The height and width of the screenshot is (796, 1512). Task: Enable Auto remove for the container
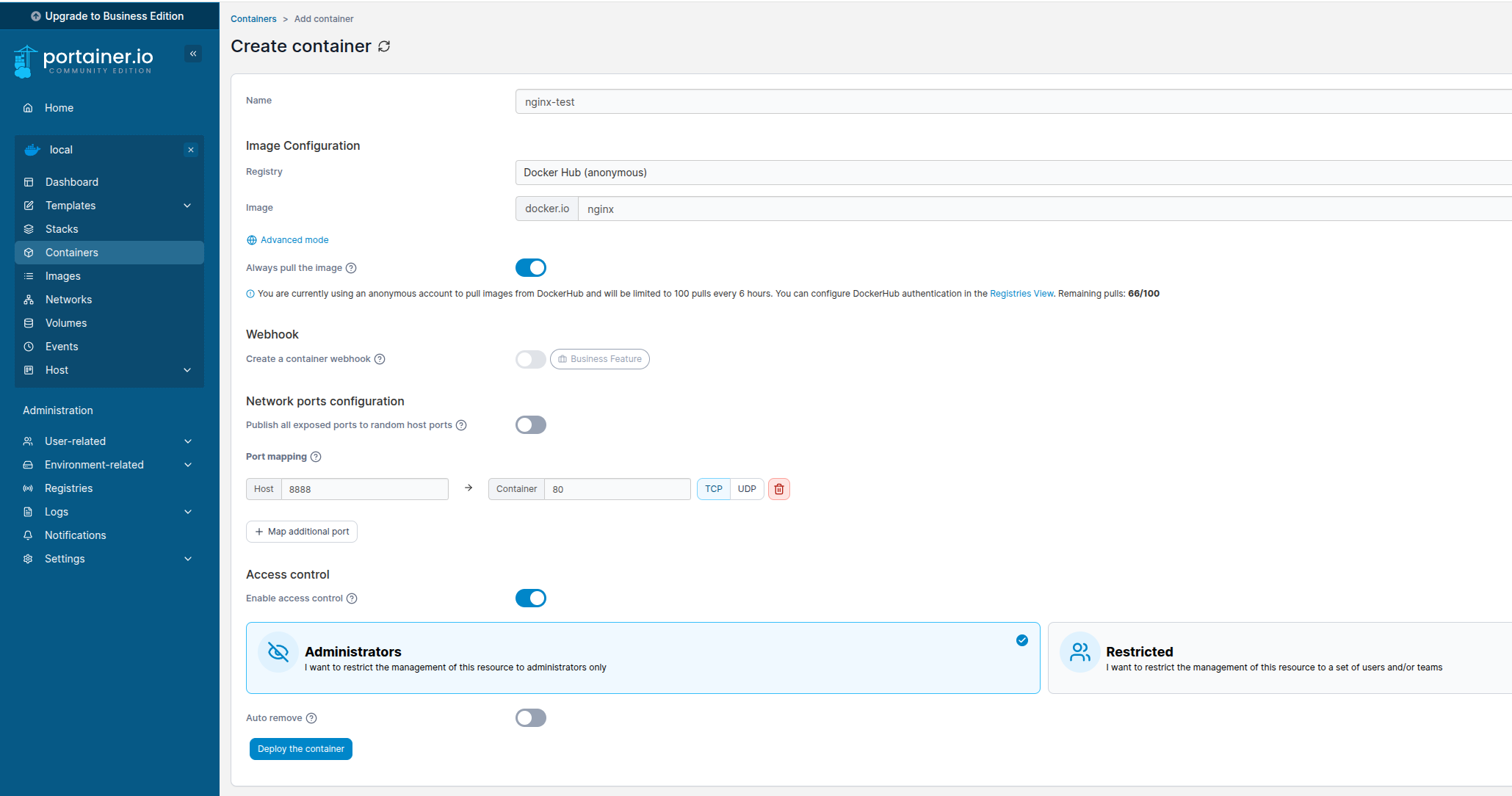click(x=530, y=717)
